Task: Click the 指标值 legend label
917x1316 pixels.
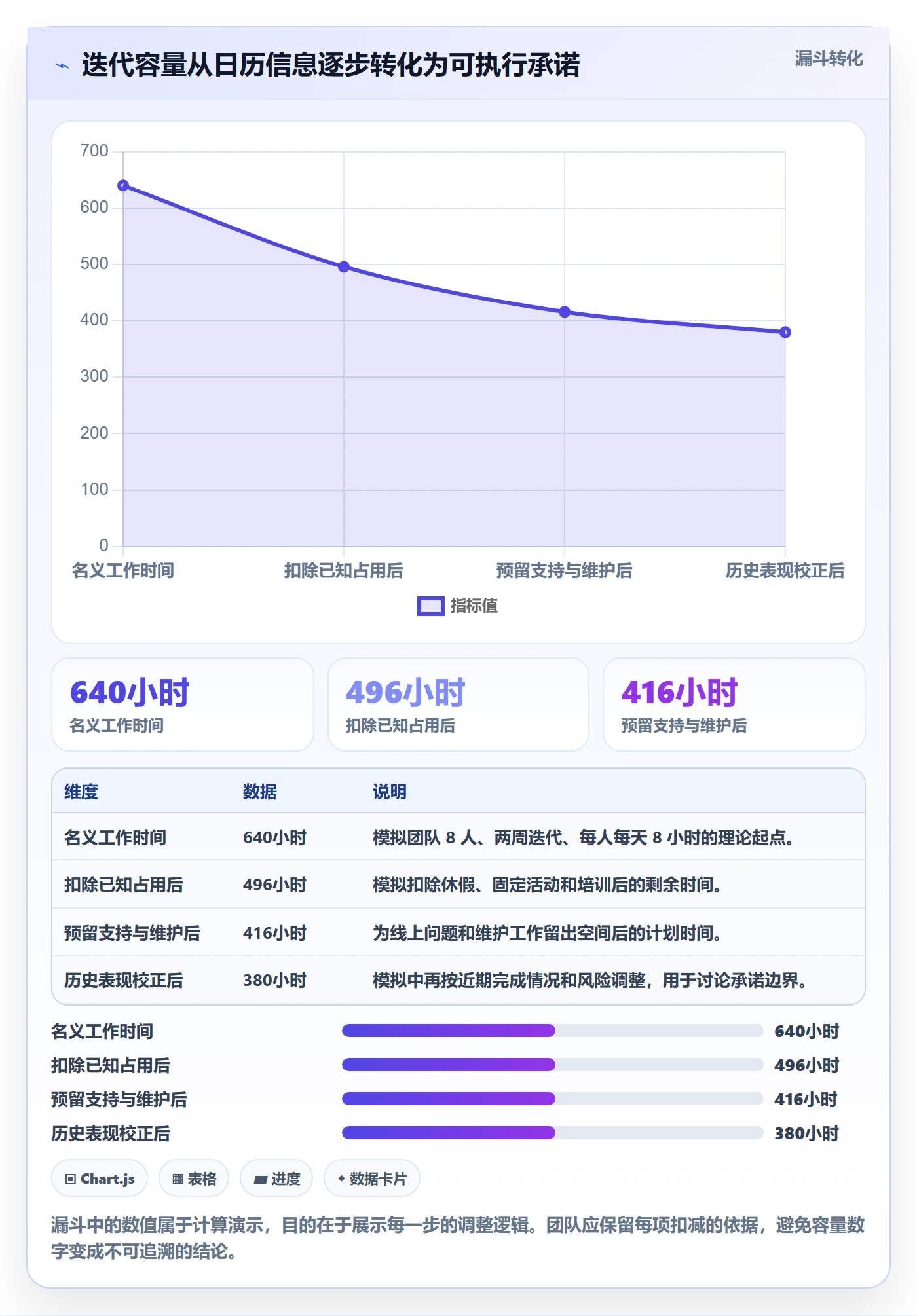Action: point(474,606)
